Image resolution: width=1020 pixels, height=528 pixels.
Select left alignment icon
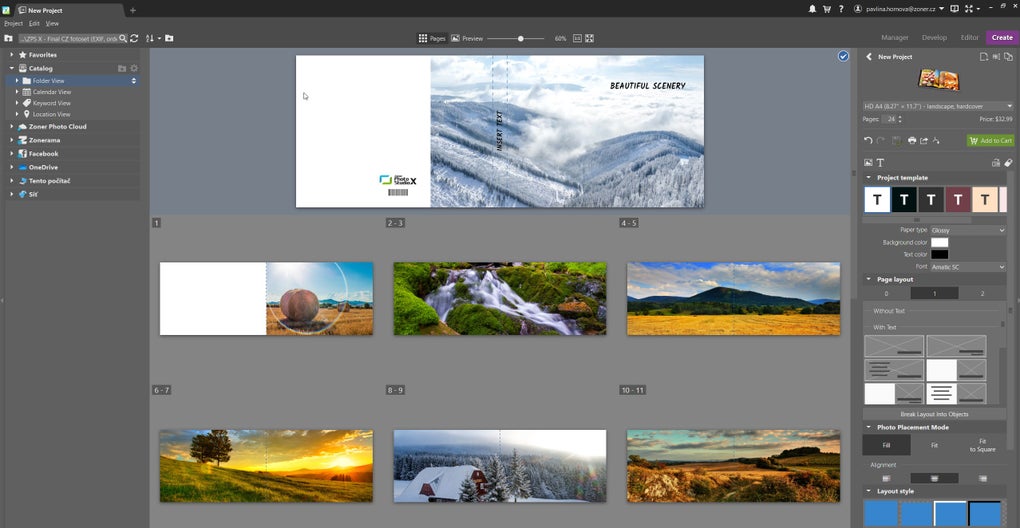887,479
